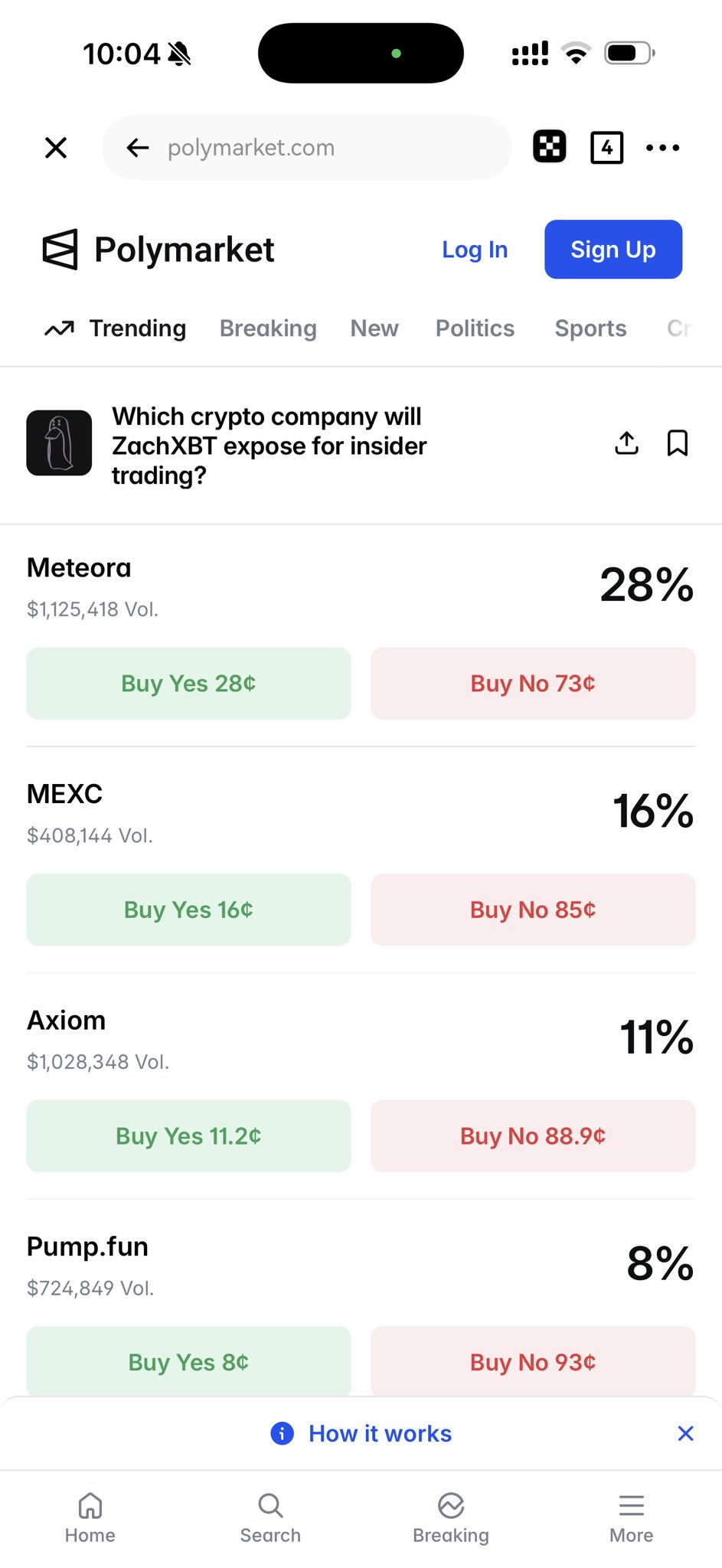The height and width of the screenshot is (1568, 722).
Task: Click Buy No 85¢ for MEXC
Action: tap(533, 910)
